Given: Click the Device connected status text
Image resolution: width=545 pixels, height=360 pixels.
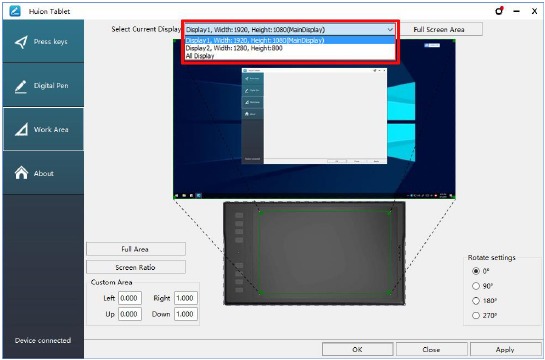Looking at the screenshot, I should click(43, 341).
